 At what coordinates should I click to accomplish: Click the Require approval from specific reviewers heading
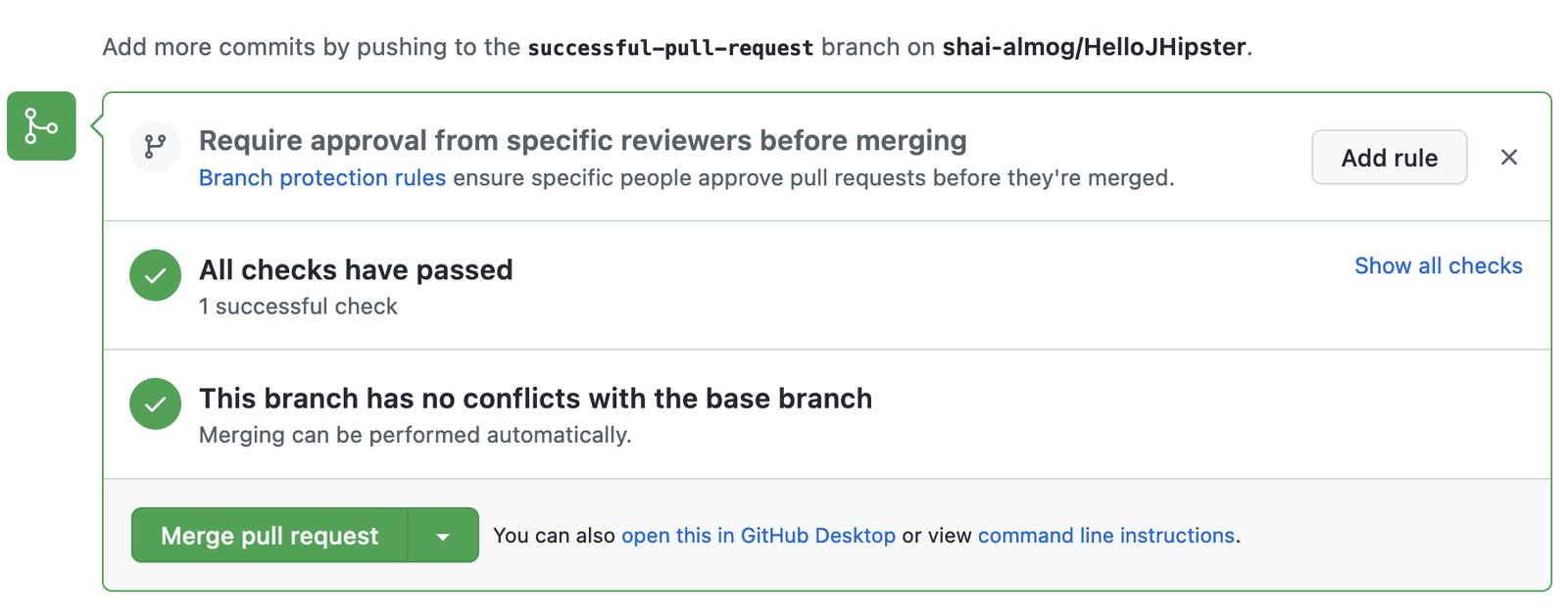tap(583, 141)
